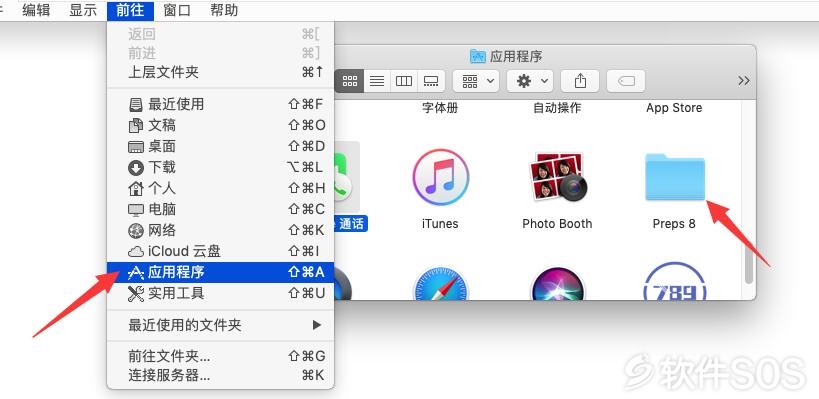Open the 窗口 menu in menu bar

pos(177,10)
